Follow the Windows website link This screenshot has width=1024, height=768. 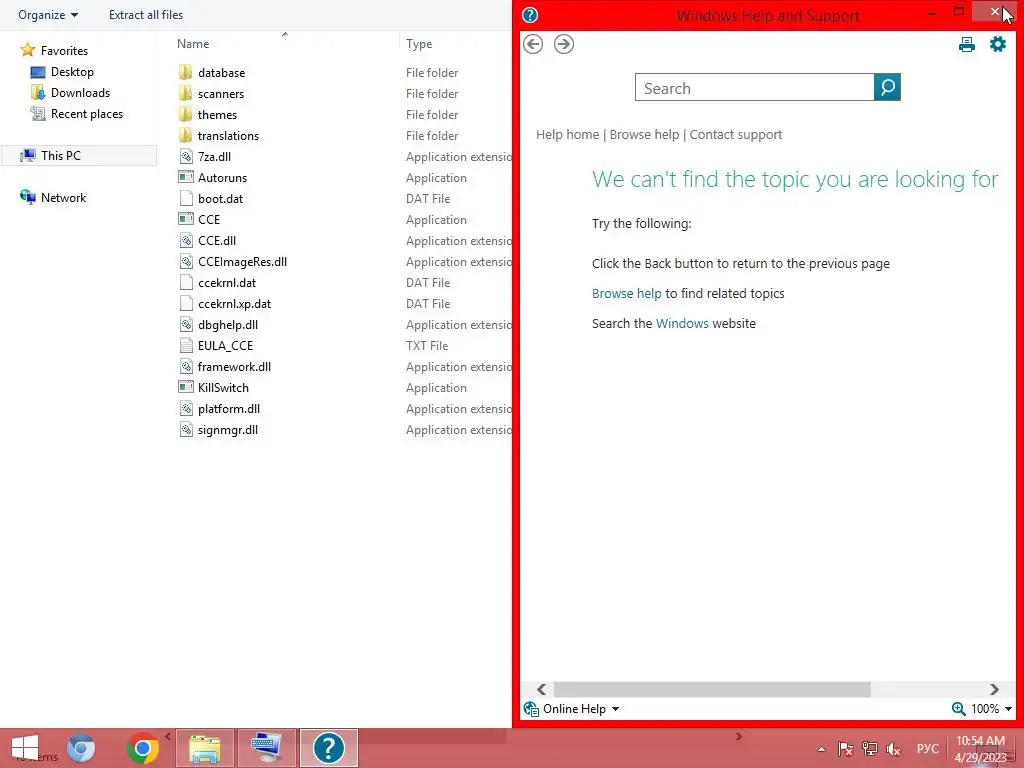682,323
